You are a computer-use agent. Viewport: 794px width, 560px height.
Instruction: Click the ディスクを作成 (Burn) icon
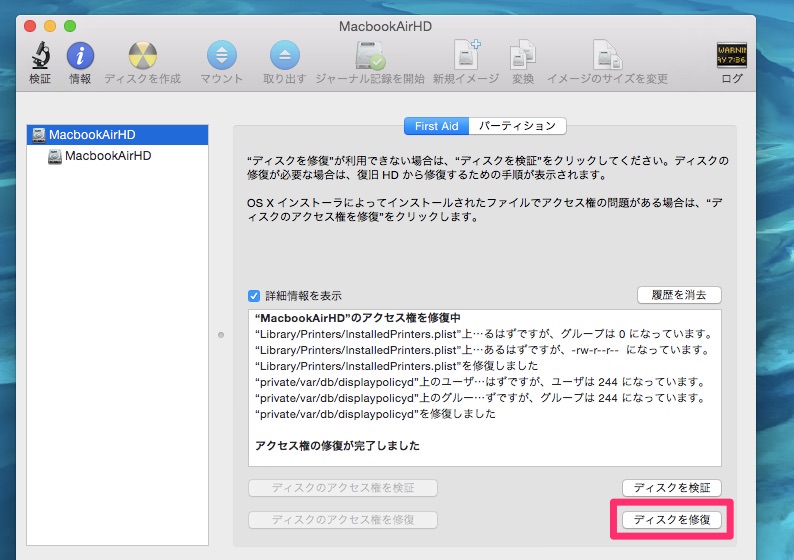tap(142, 55)
